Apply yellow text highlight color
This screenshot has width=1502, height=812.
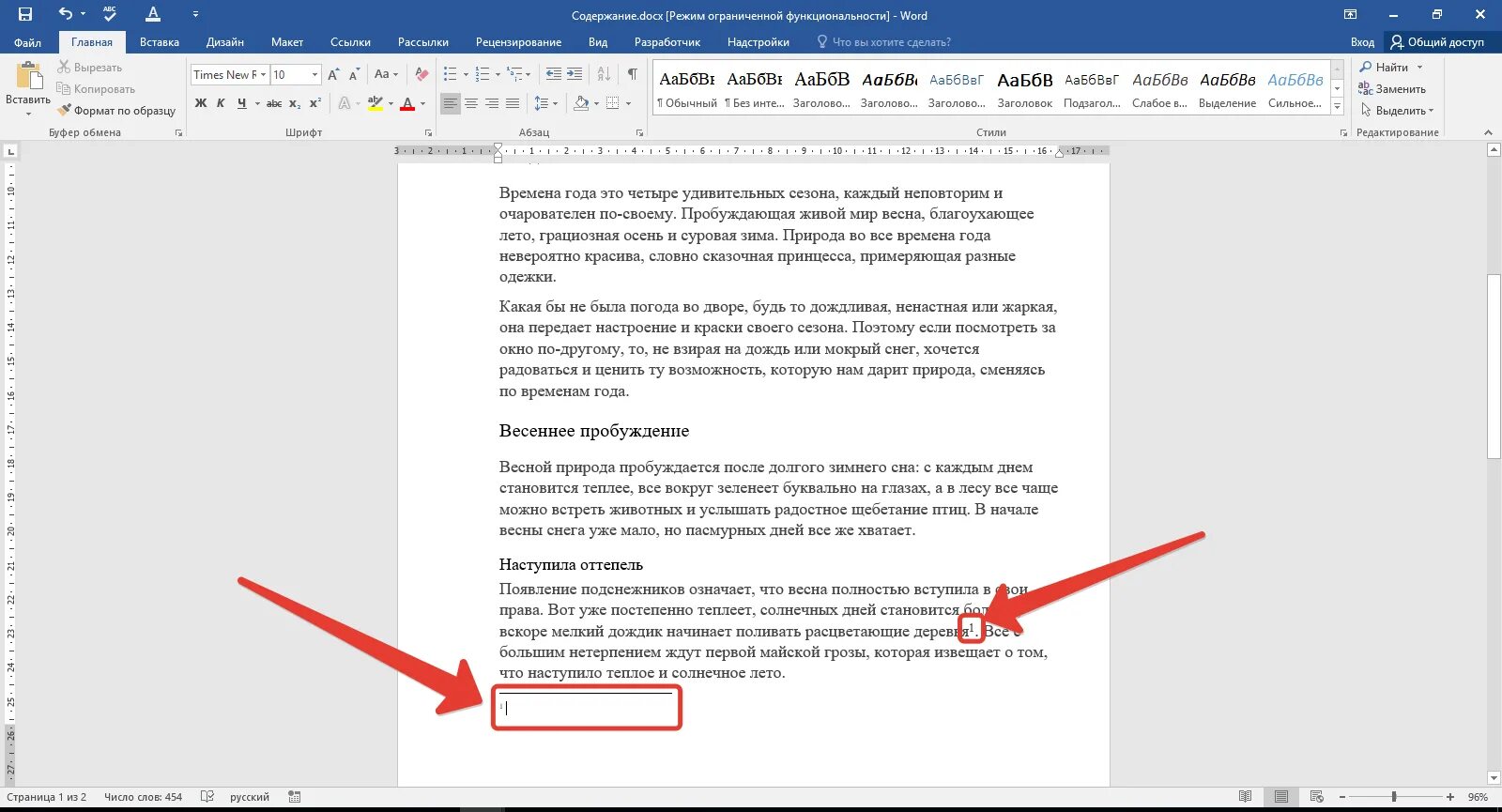tap(375, 103)
